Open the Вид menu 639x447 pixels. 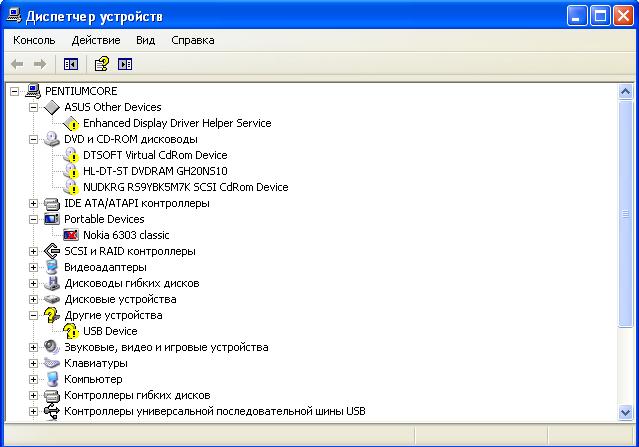[145, 40]
